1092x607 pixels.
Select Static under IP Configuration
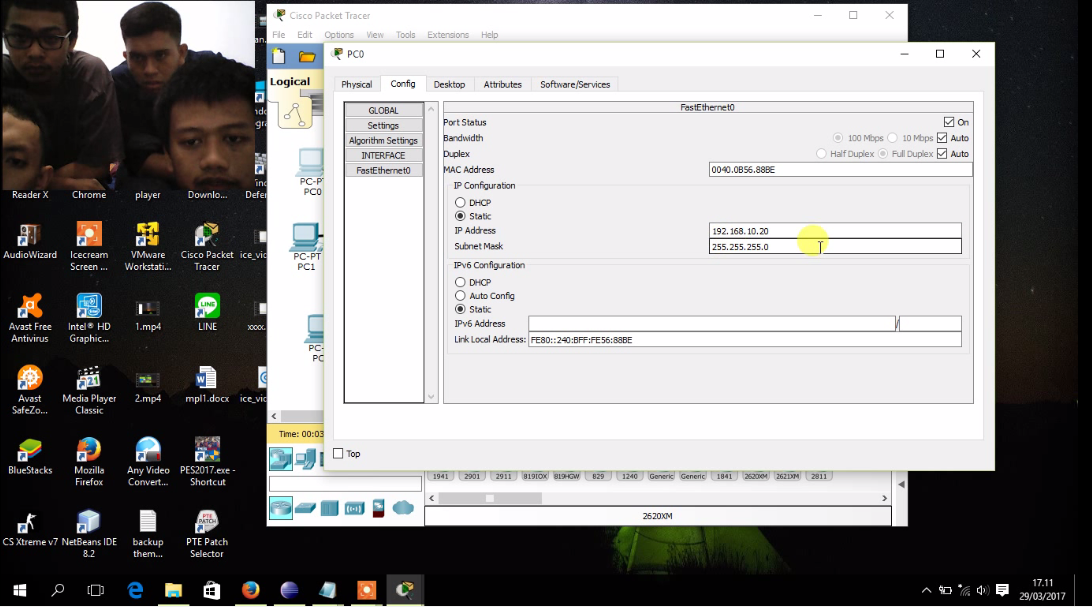[x=460, y=216]
